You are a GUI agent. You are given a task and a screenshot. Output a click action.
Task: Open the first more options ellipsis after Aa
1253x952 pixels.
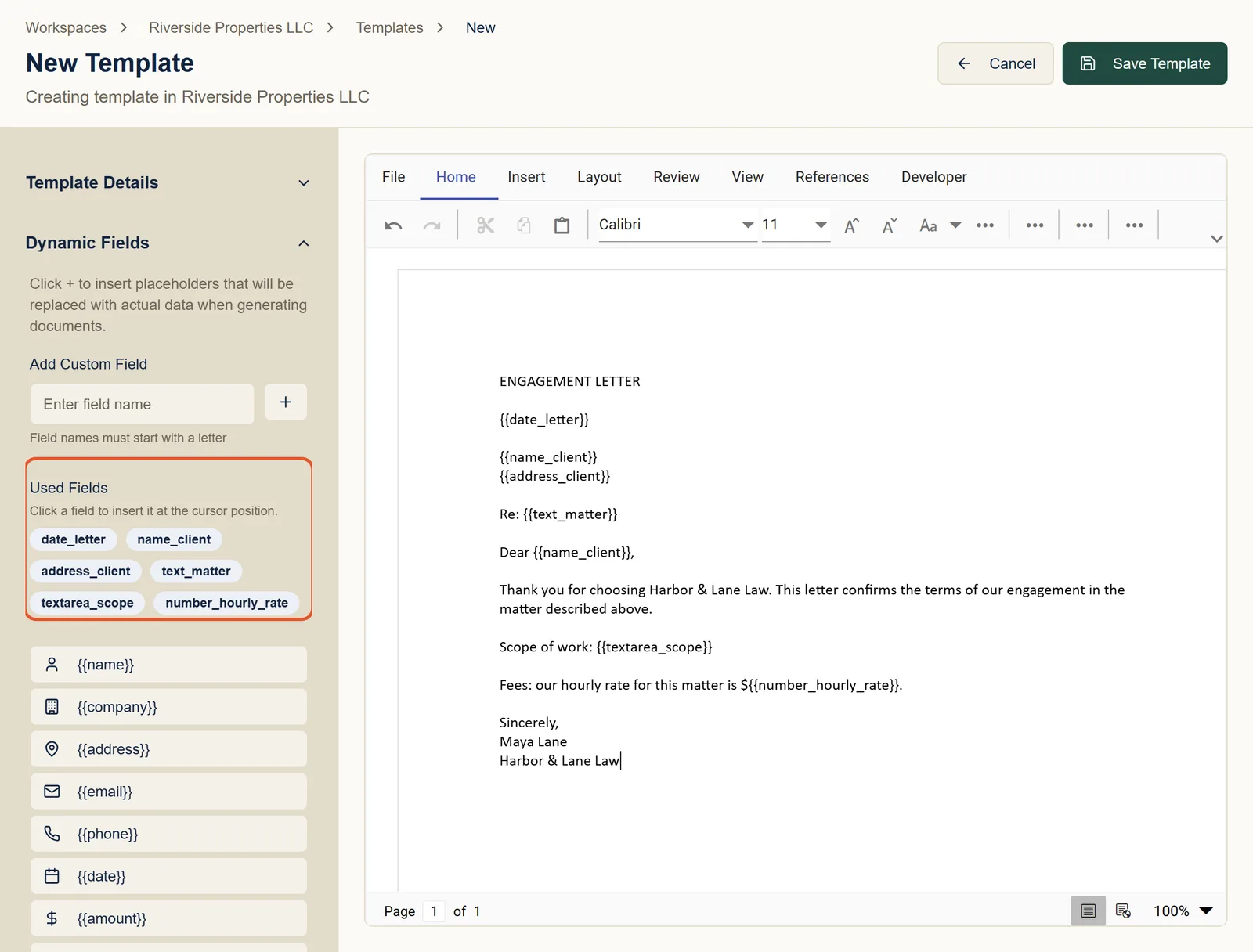(x=985, y=225)
